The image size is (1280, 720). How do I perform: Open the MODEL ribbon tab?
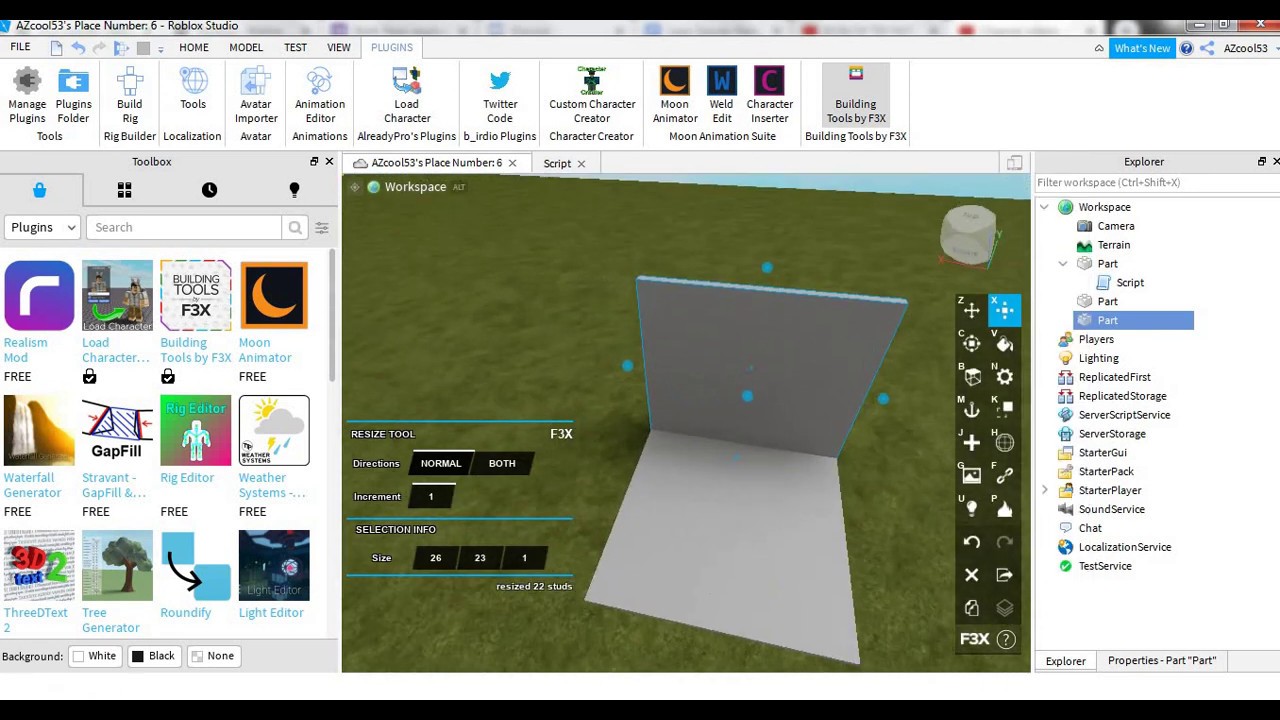pos(246,47)
